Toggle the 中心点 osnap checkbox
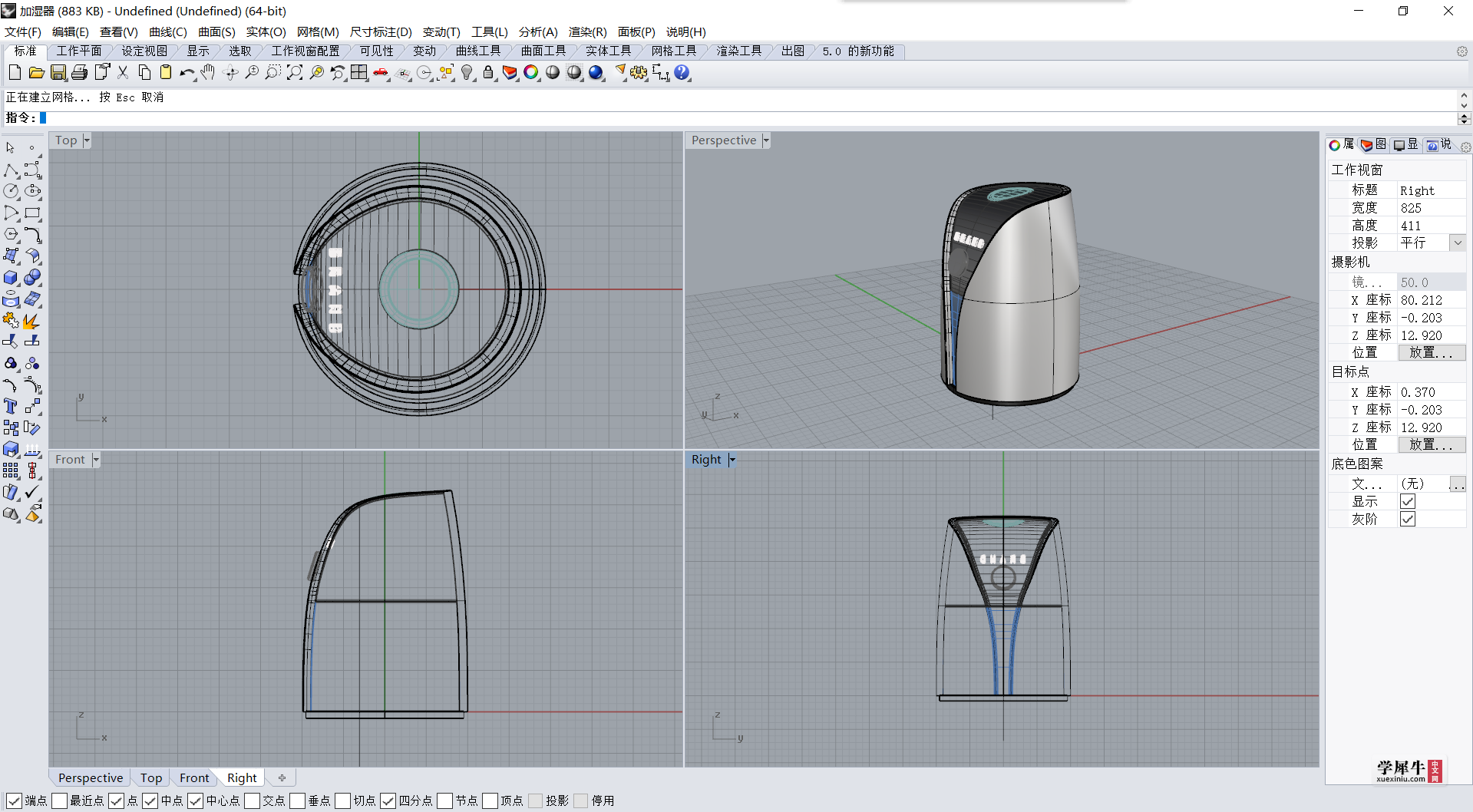This screenshot has height=812, width=1473. pos(196,800)
